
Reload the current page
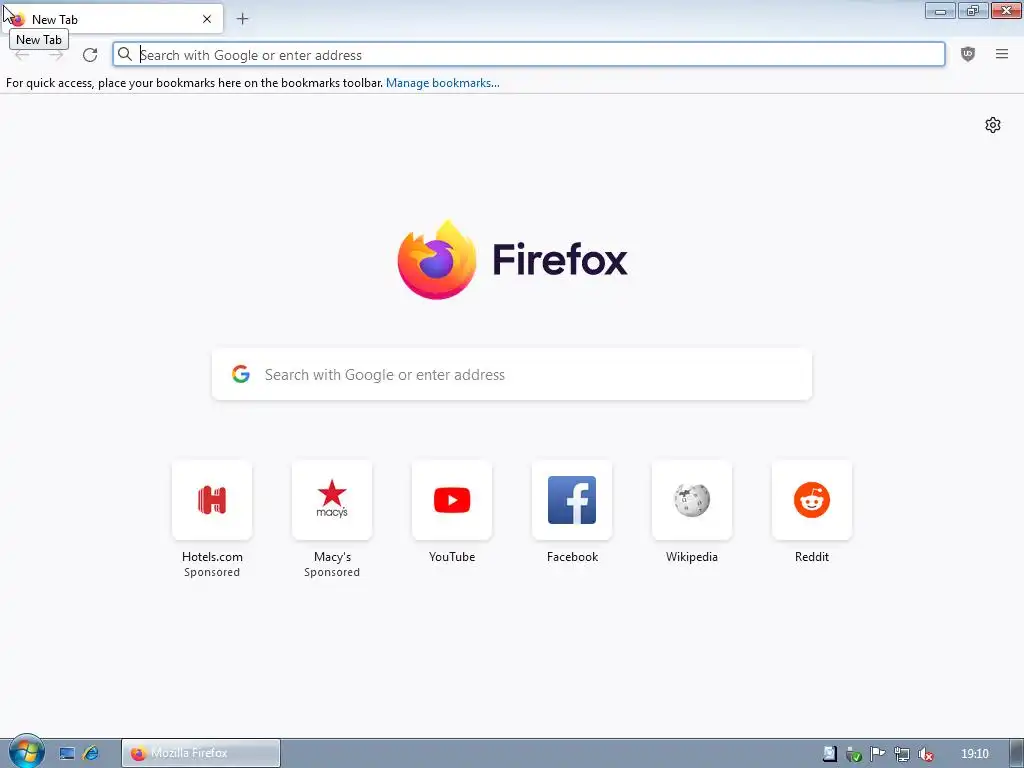(90, 55)
